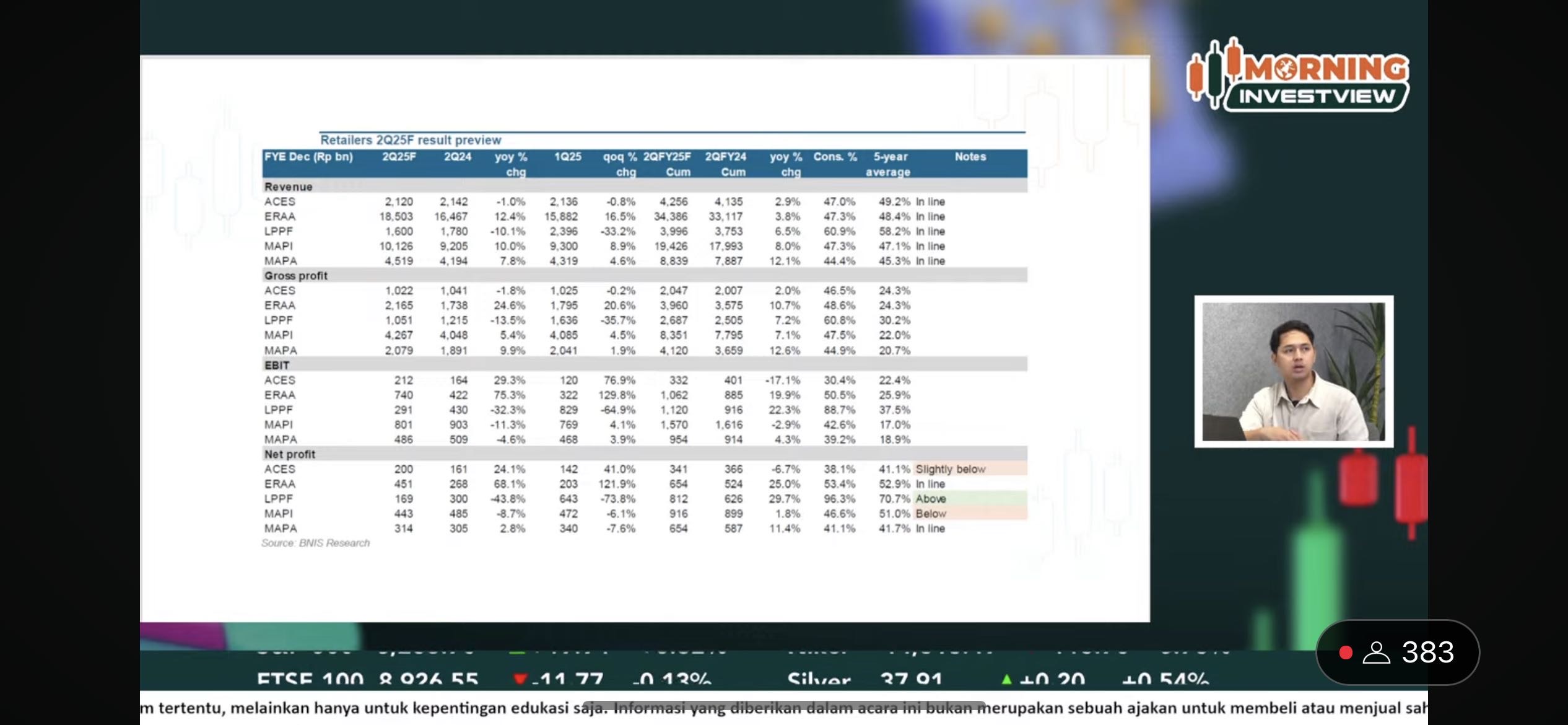This screenshot has width=1568, height=725.
Task: Click the 'Notes' column header
Action: [970, 157]
